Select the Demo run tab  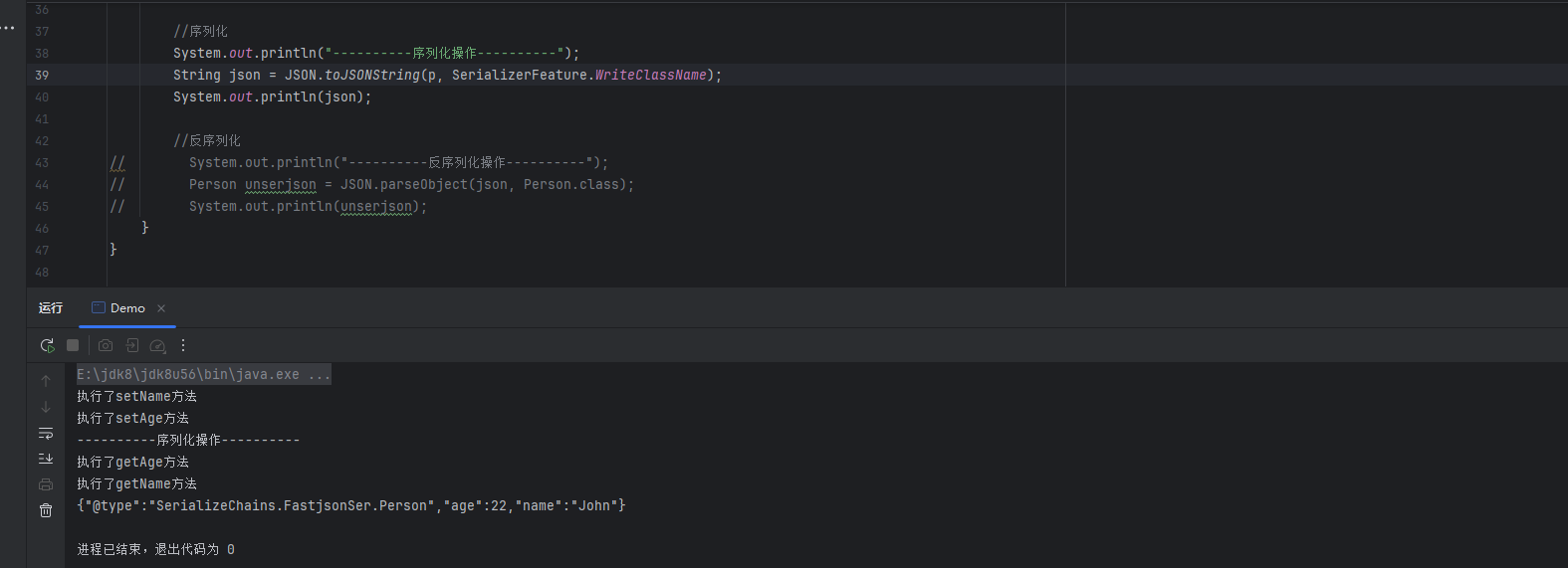127,308
